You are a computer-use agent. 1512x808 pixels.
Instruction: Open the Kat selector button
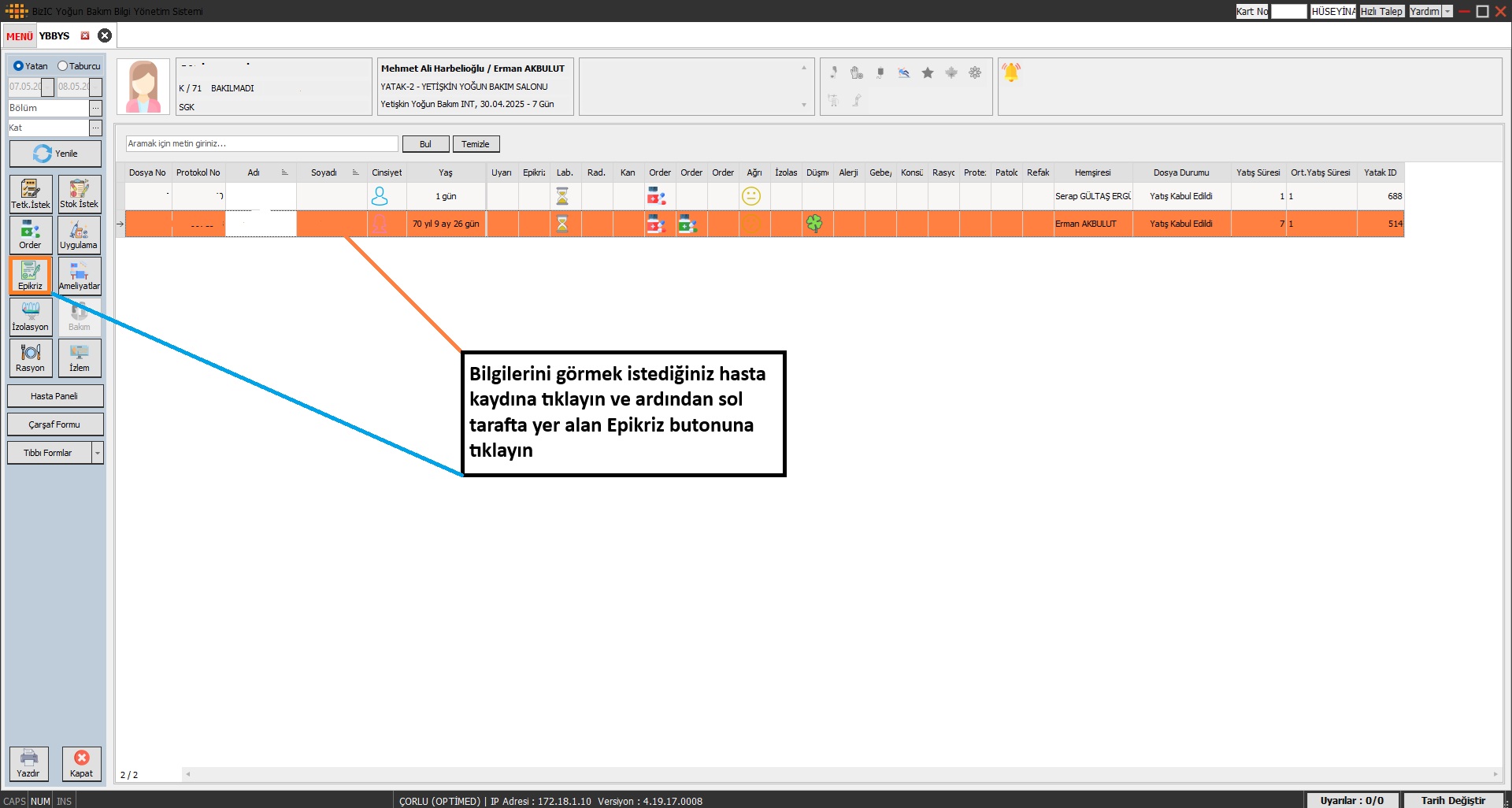(95, 128)
